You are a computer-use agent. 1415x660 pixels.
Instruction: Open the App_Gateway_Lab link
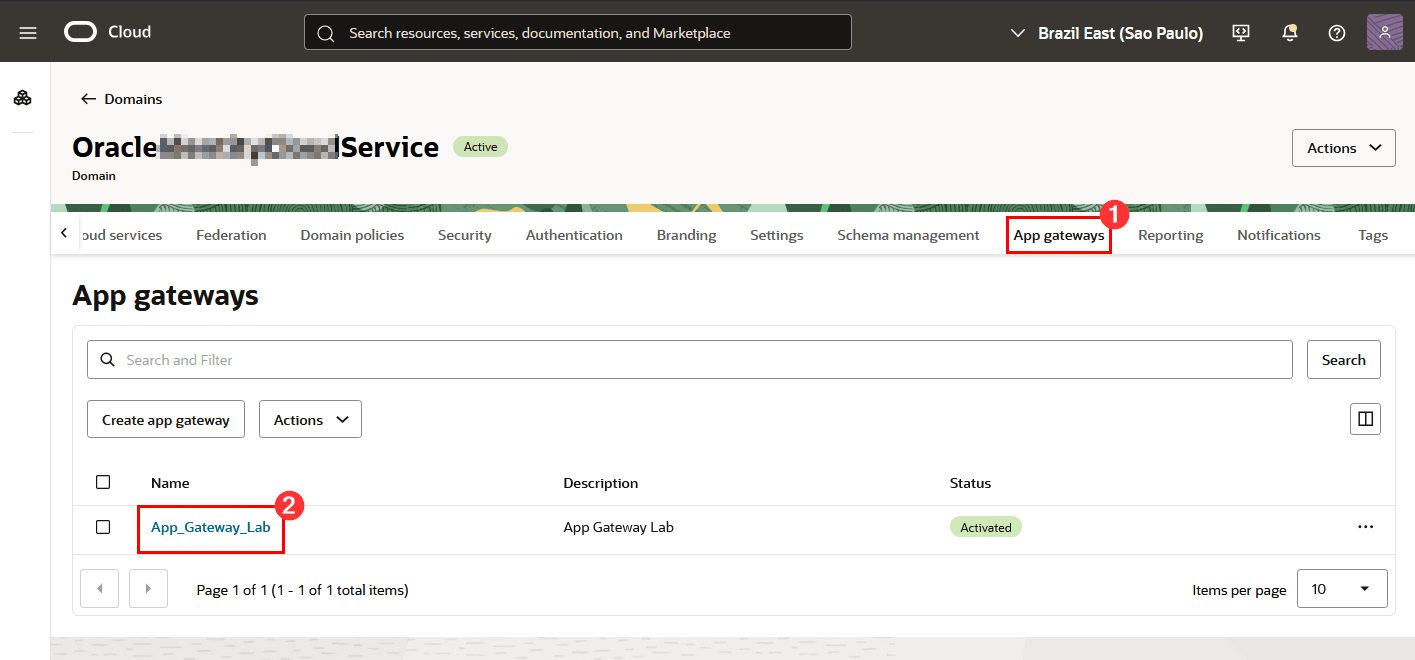point(211,527)
